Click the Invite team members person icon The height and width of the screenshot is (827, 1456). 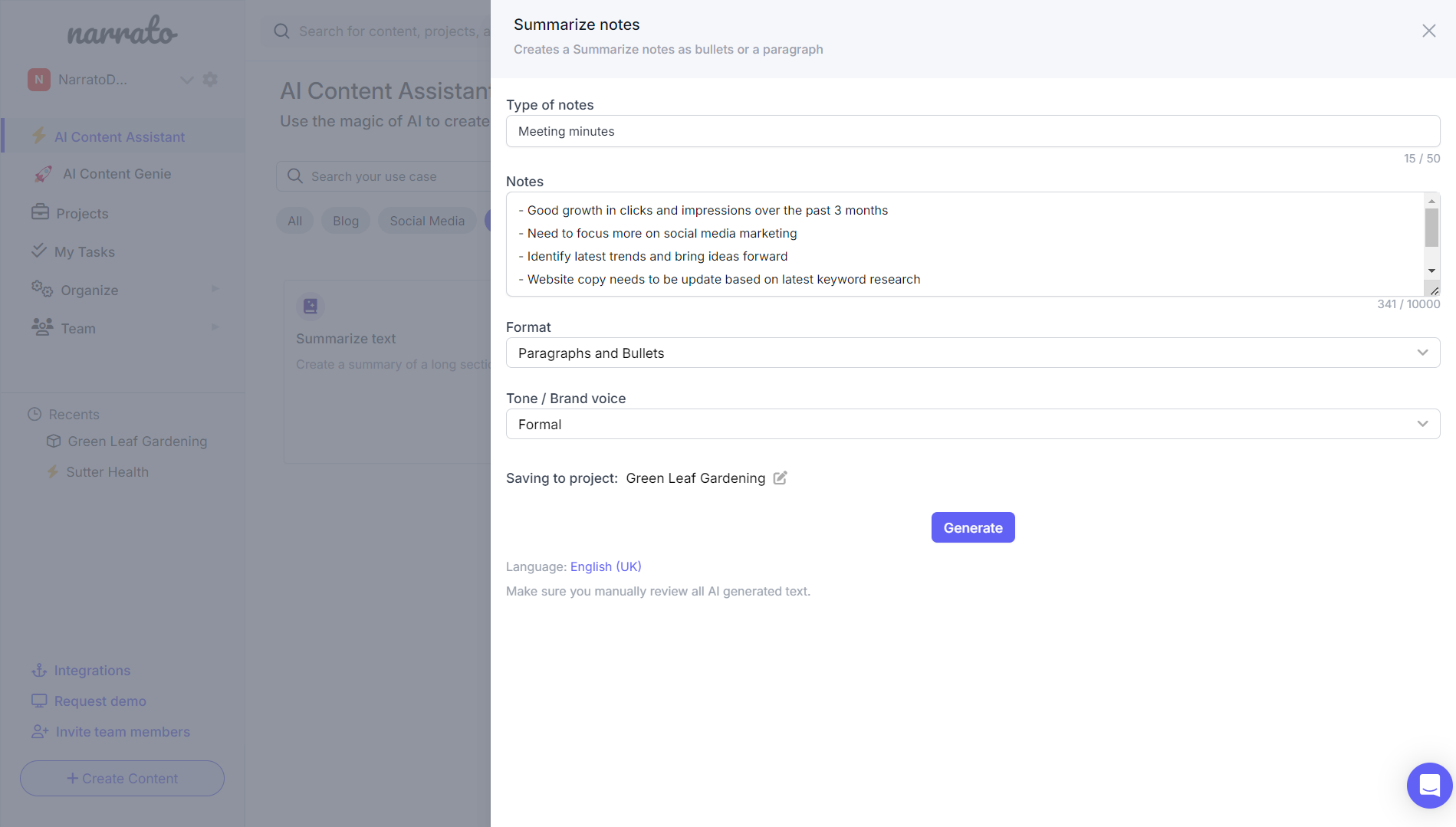[x=40, y=732]
